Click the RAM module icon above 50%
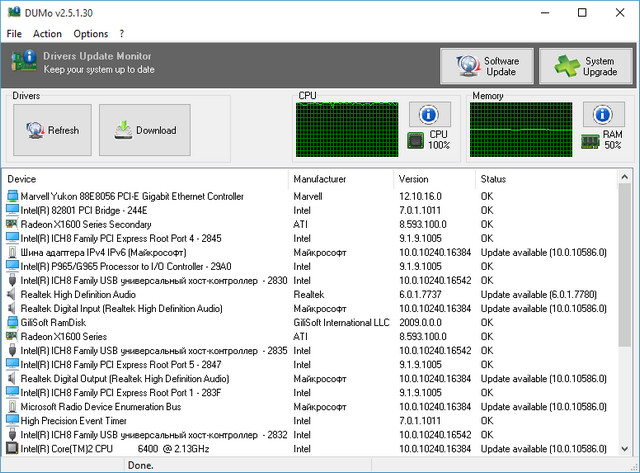This screenshot has height=473, width=640. 590,140
